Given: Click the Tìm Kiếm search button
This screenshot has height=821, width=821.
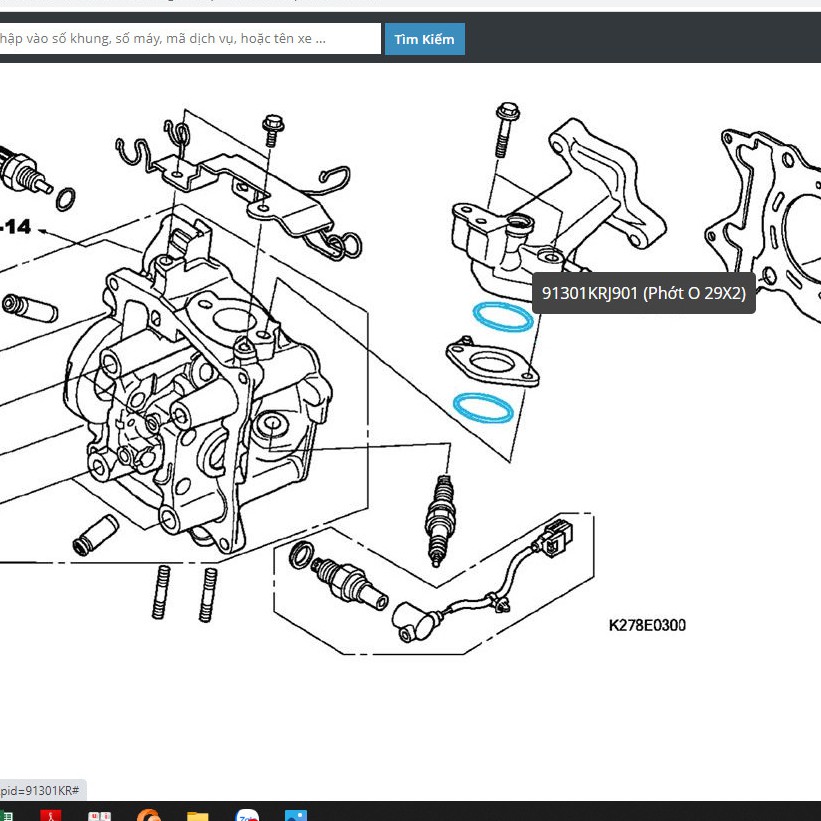Looking at the screenshot, I should (424, 39).
